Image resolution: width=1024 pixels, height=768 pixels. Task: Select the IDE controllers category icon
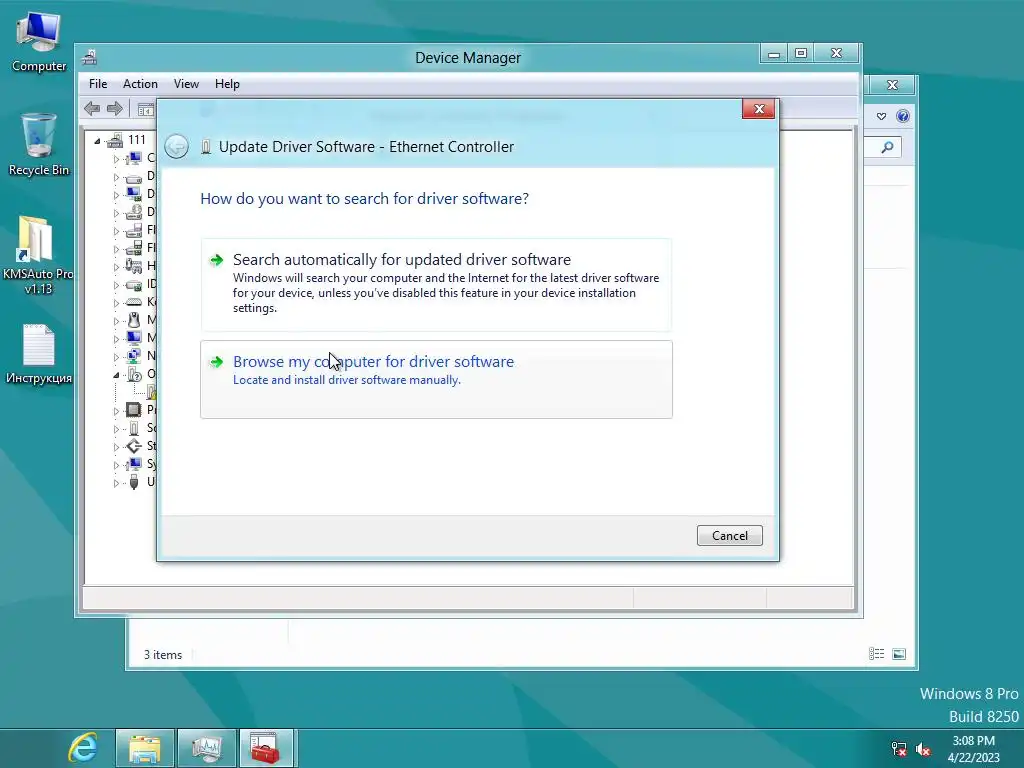[x=134, y=284]
